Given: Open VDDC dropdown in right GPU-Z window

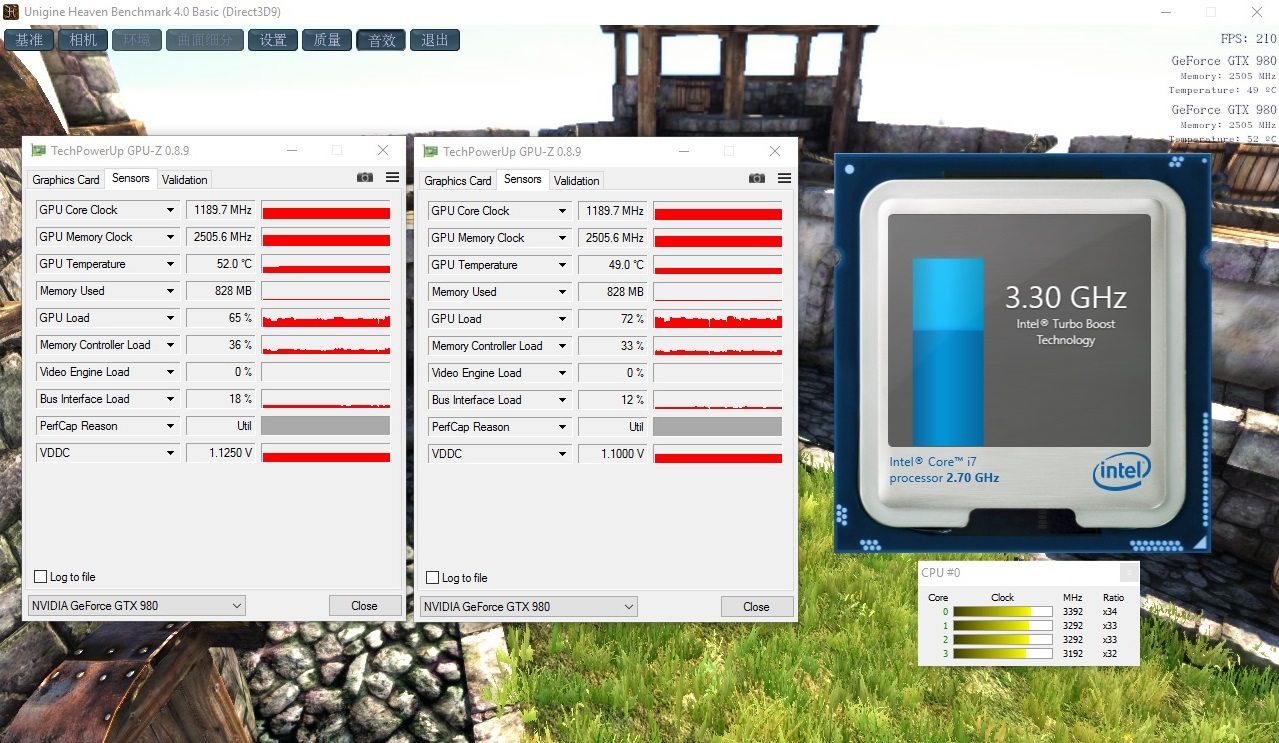Looking at the screenshot, I should (x=563, y=454).
